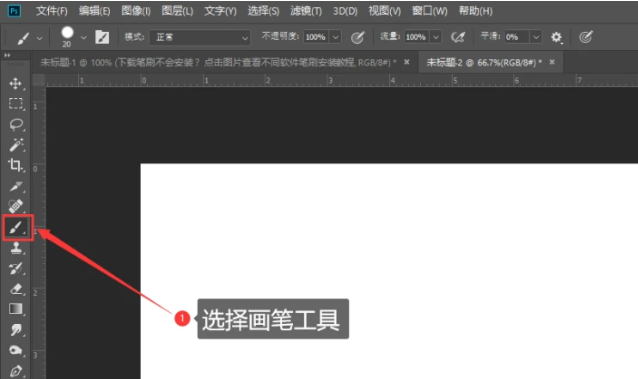Select the Spot Healing Brush tool
This screenshot has width=638, height=379.
tap(15, 206)
